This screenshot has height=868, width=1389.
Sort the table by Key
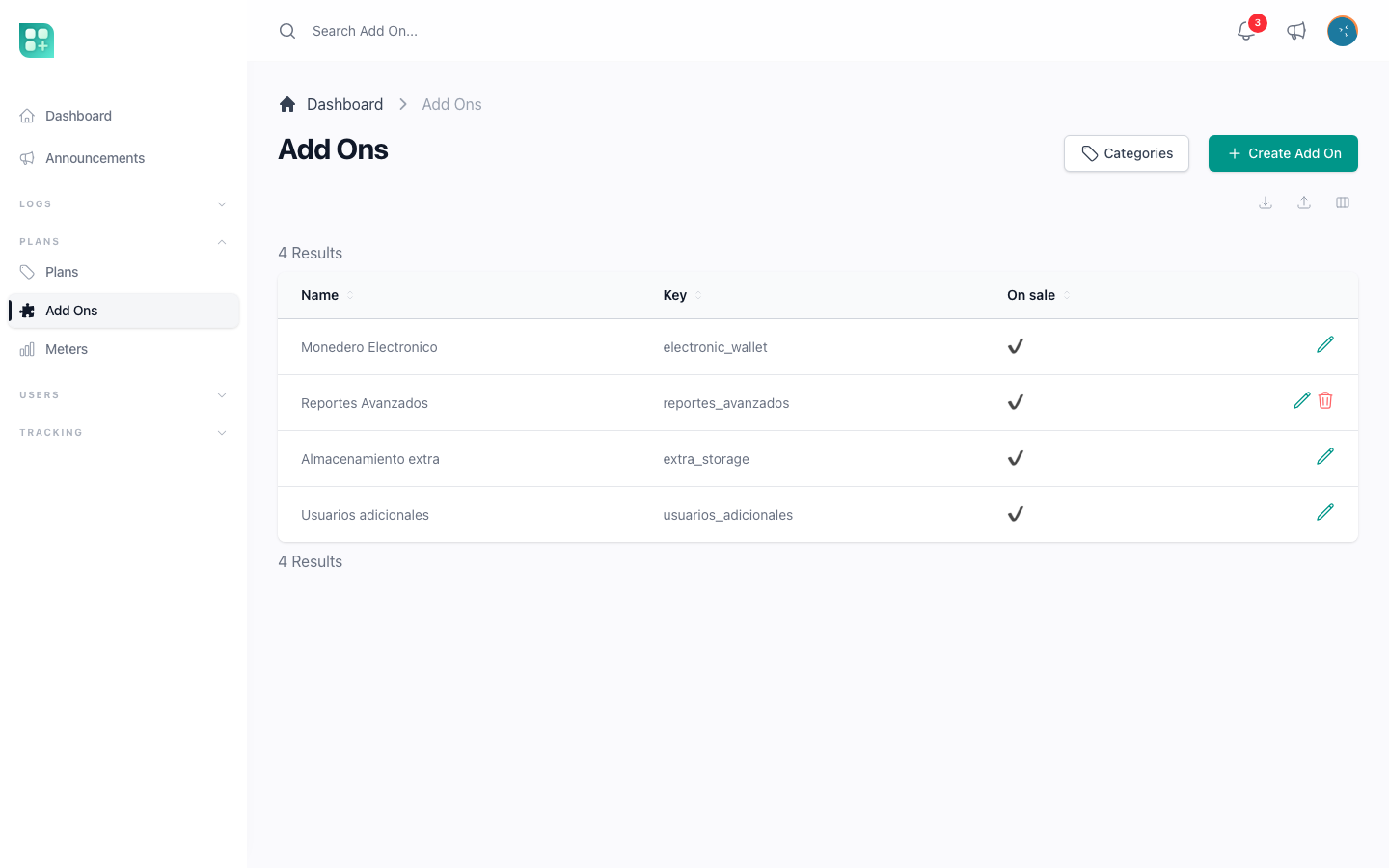(682, 295)
